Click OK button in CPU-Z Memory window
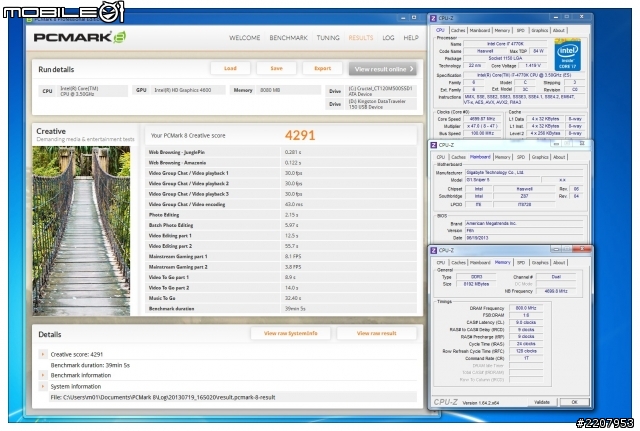 (x=574, y=402)
